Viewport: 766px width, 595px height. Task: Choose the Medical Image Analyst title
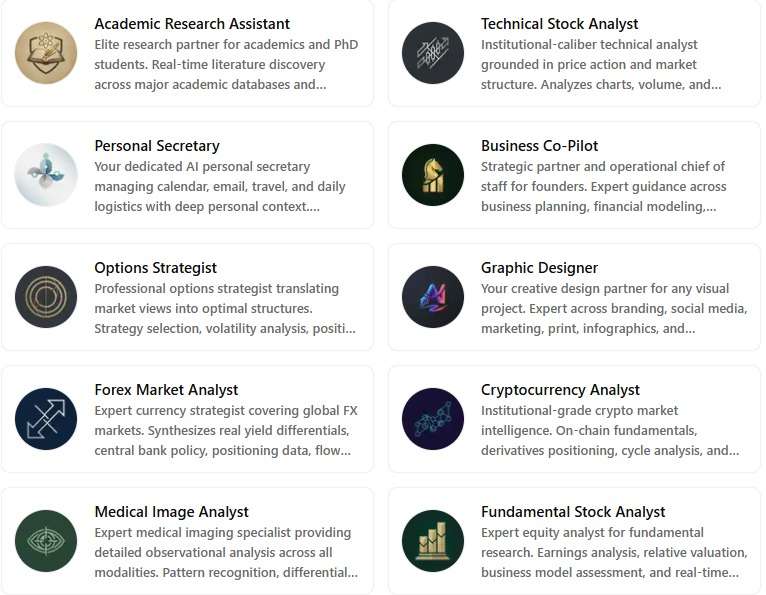coord(171,512)
